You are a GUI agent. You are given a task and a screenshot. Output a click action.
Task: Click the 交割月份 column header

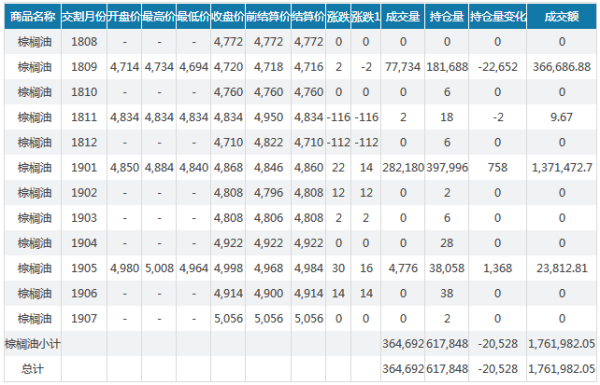click(84, 16)
